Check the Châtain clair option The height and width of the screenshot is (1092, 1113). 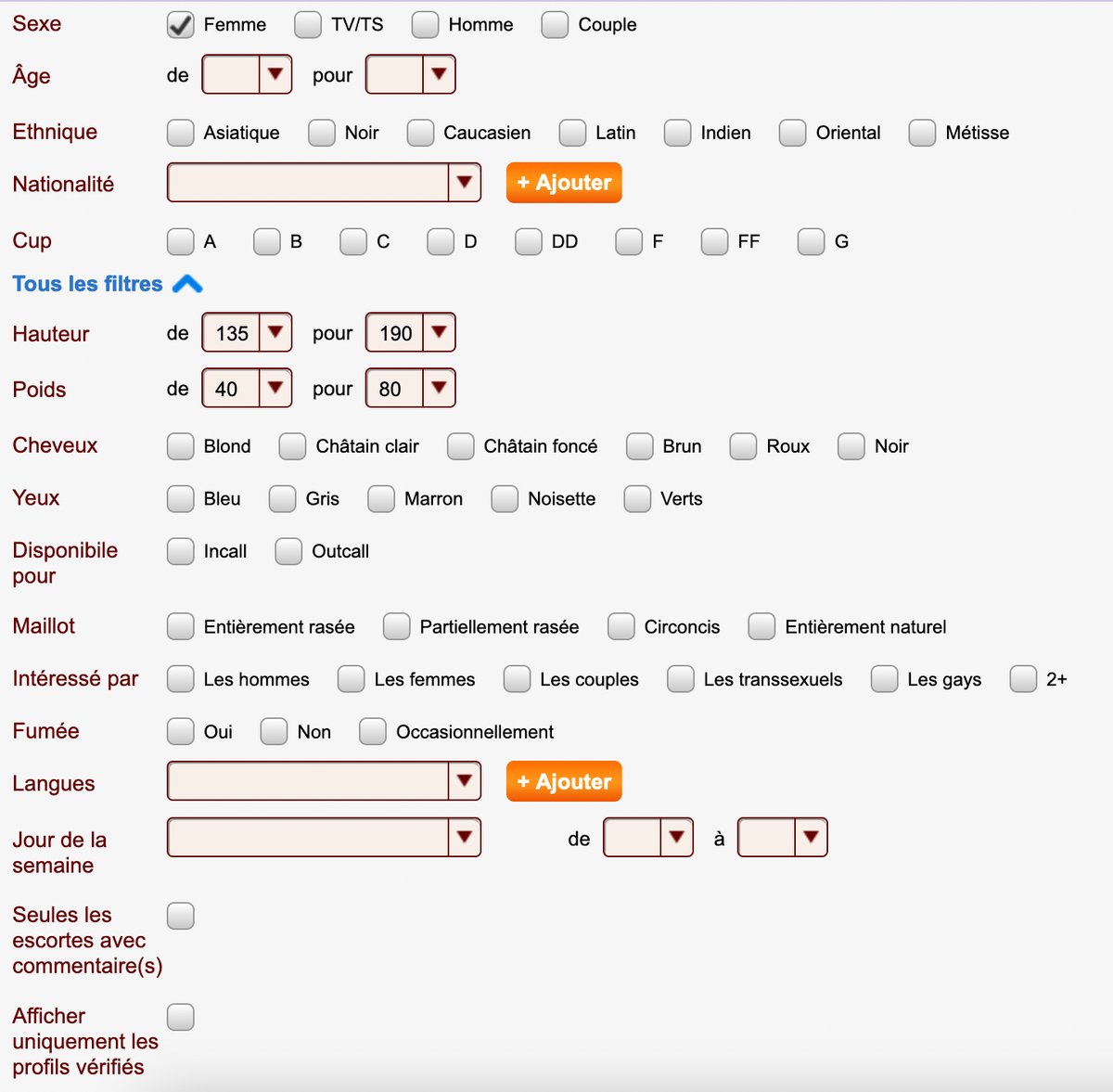[x=293, y=446]
